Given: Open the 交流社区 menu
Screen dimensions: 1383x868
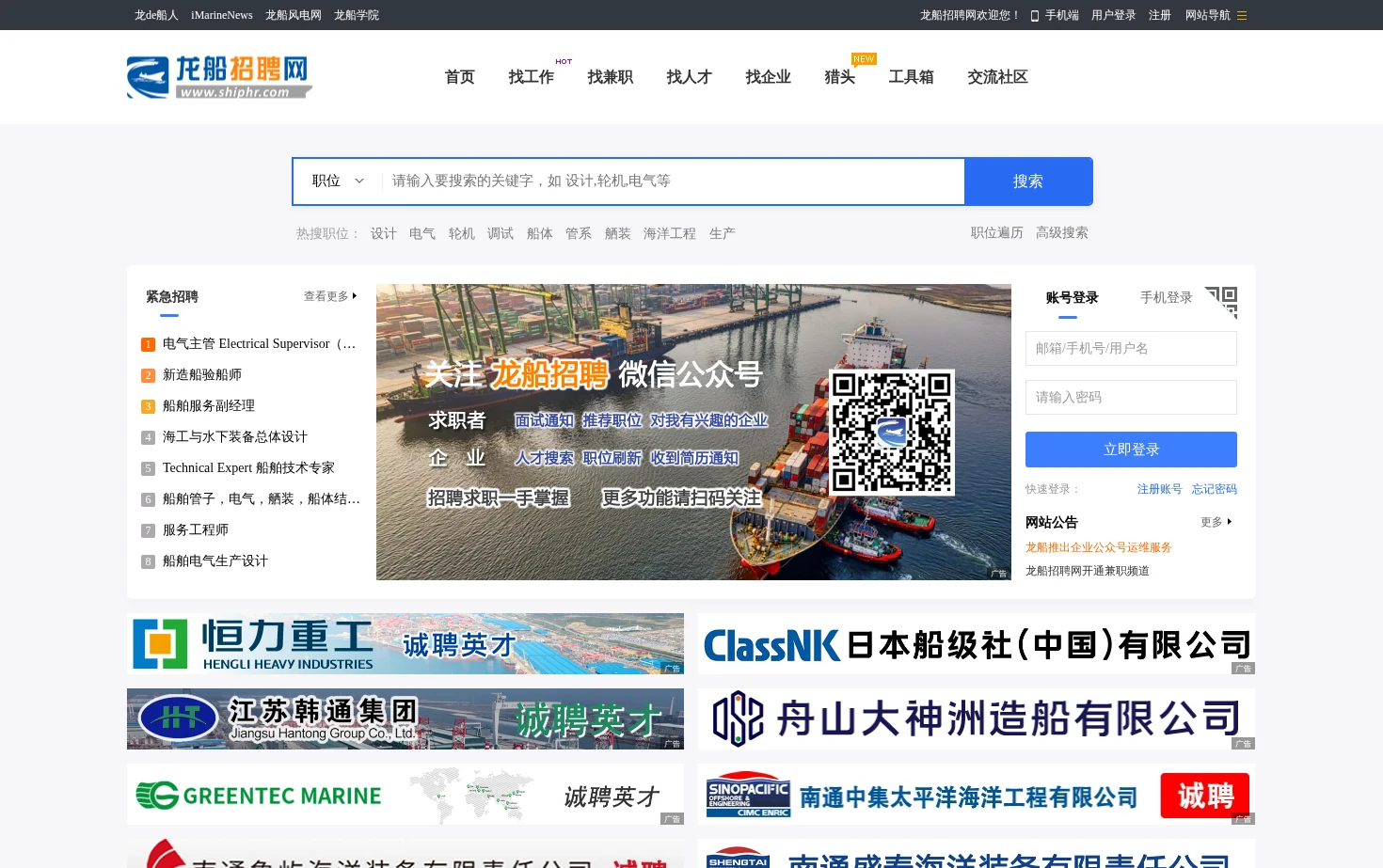Looking at the screenshot, I should click(x=998, y=77).
